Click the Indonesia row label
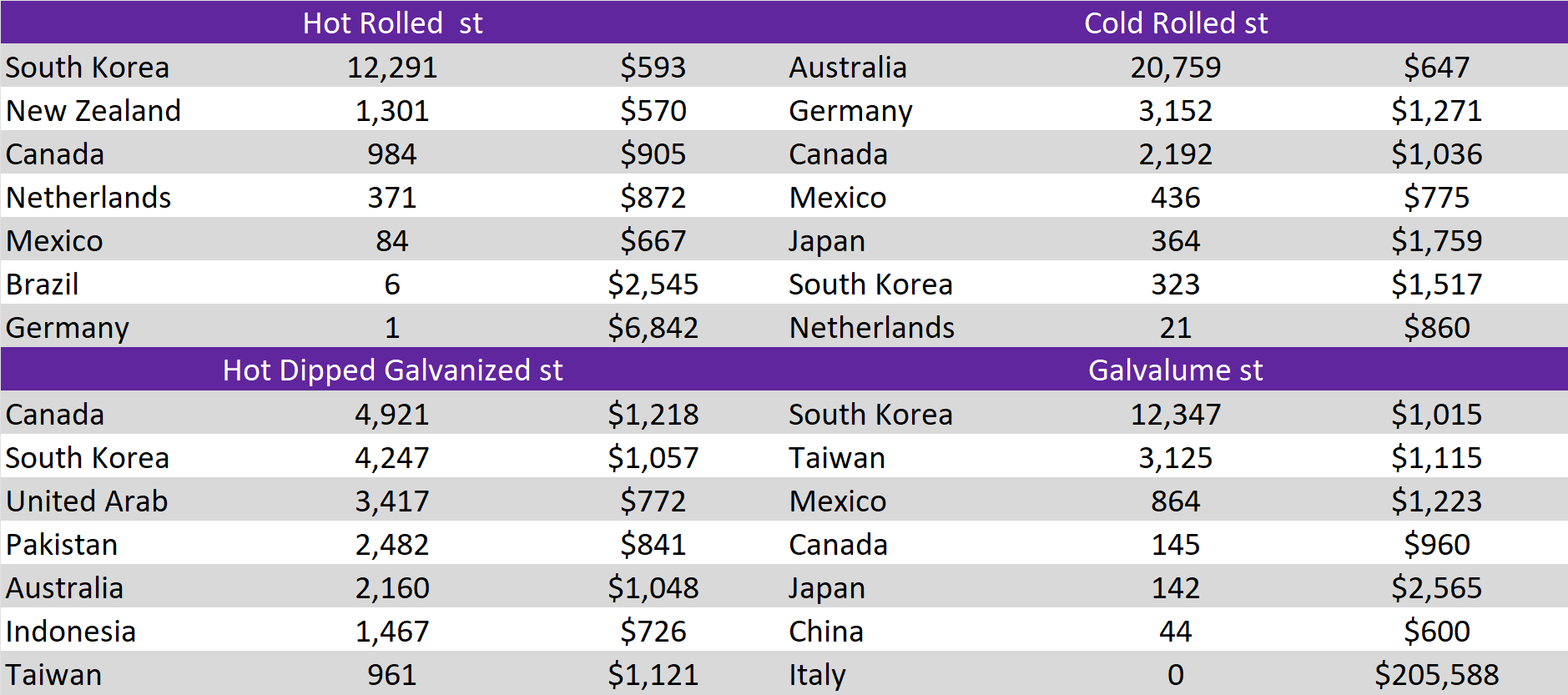 [x=71, y=631]
